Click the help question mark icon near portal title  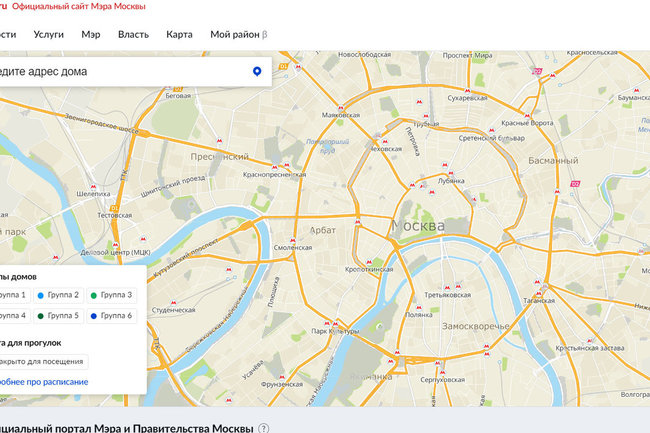coord(264,428)
